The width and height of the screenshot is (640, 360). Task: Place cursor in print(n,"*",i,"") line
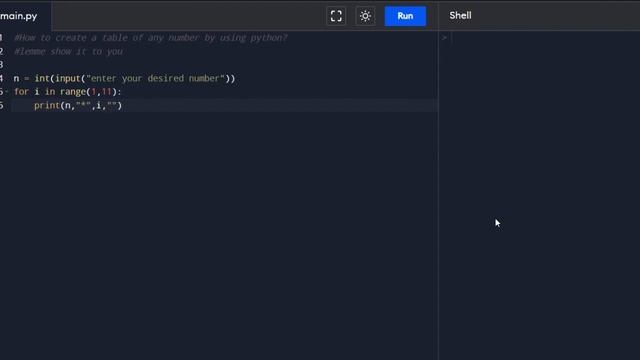tap(78, 105)
